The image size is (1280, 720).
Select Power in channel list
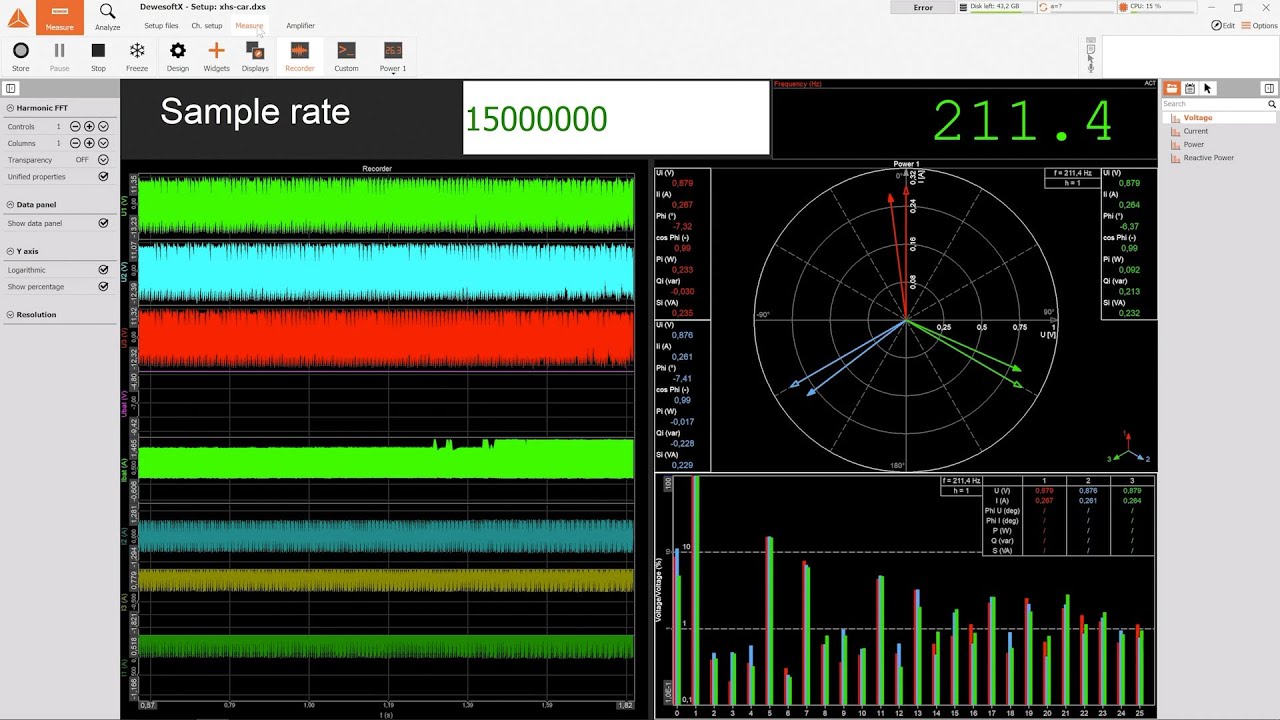point(1194,144)
